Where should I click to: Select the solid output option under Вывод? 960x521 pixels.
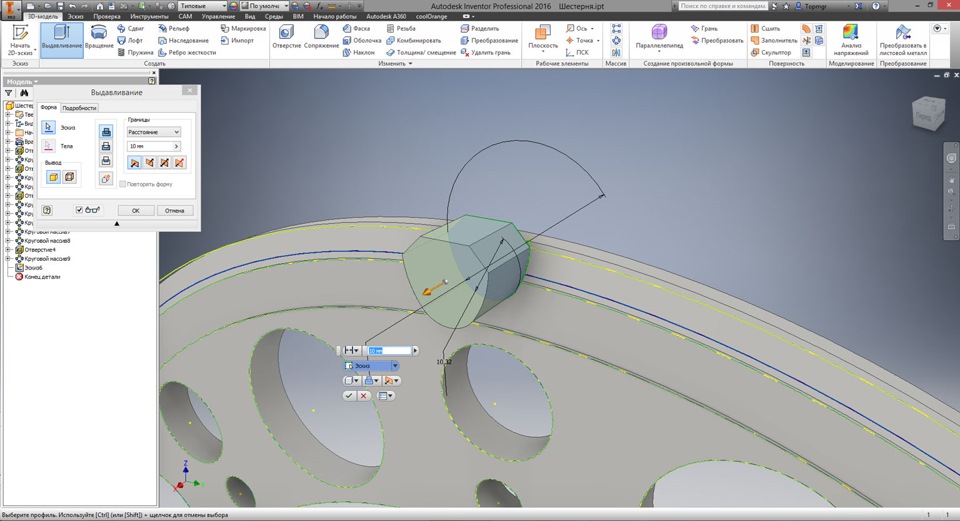coord(54,177)
